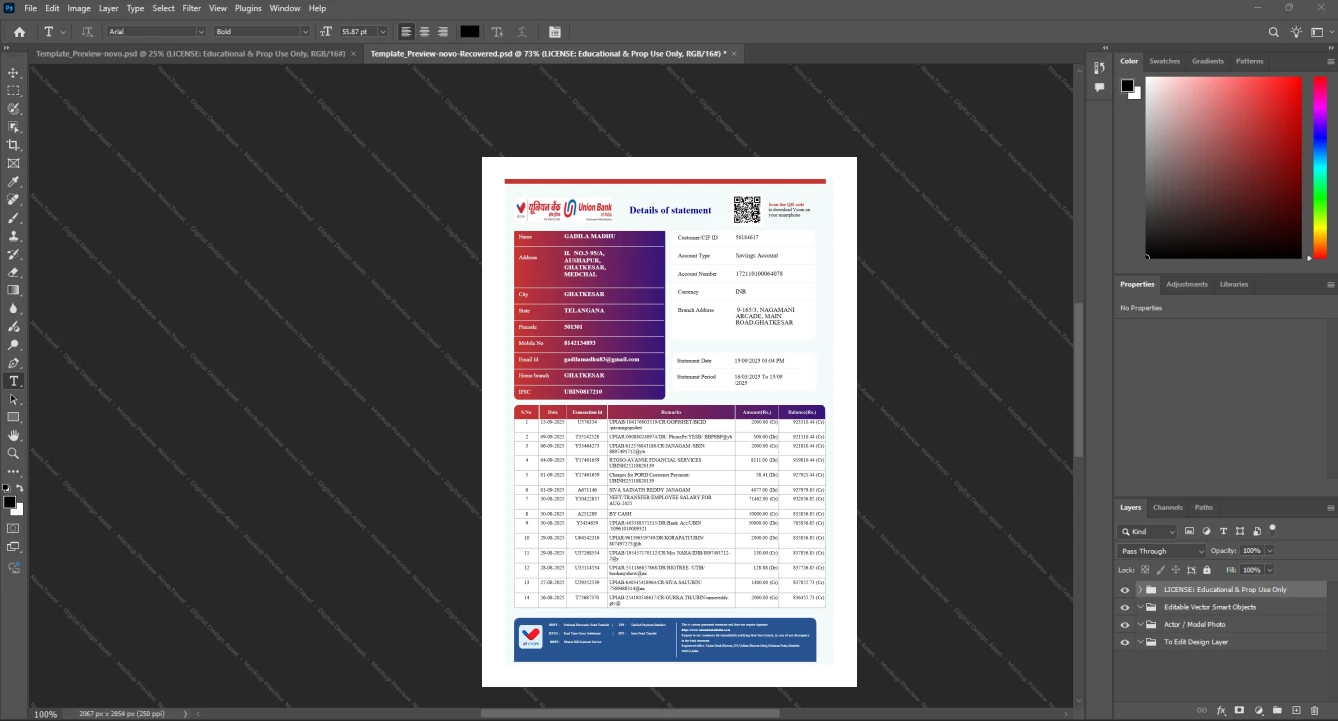Switch to Template_Preview-novo.psd document tab
Viewport: 1338px width, 721px height.
pyautogui.click(x=190, y=53)
